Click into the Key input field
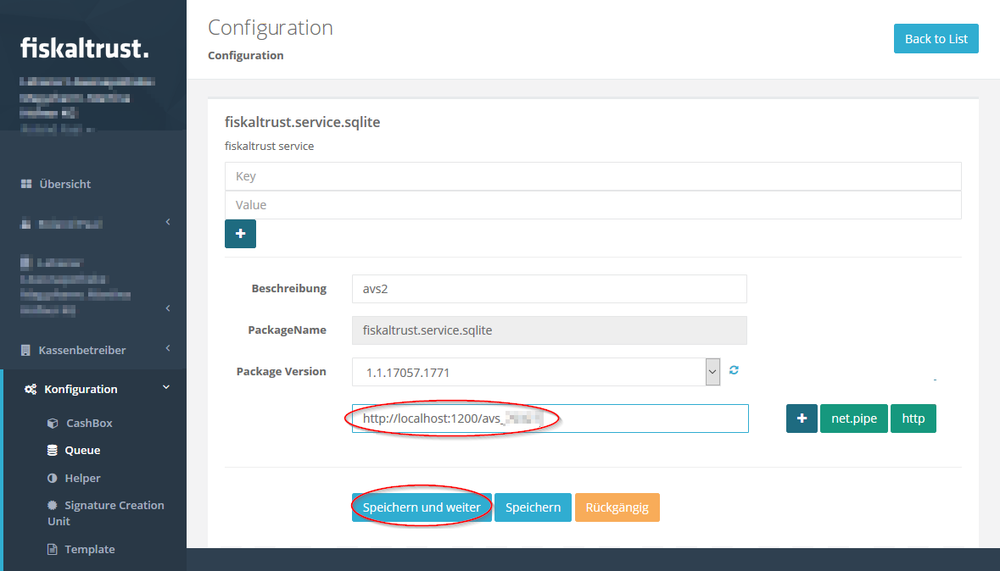This screenshot has width=1000, height=571. click(592, 176)
